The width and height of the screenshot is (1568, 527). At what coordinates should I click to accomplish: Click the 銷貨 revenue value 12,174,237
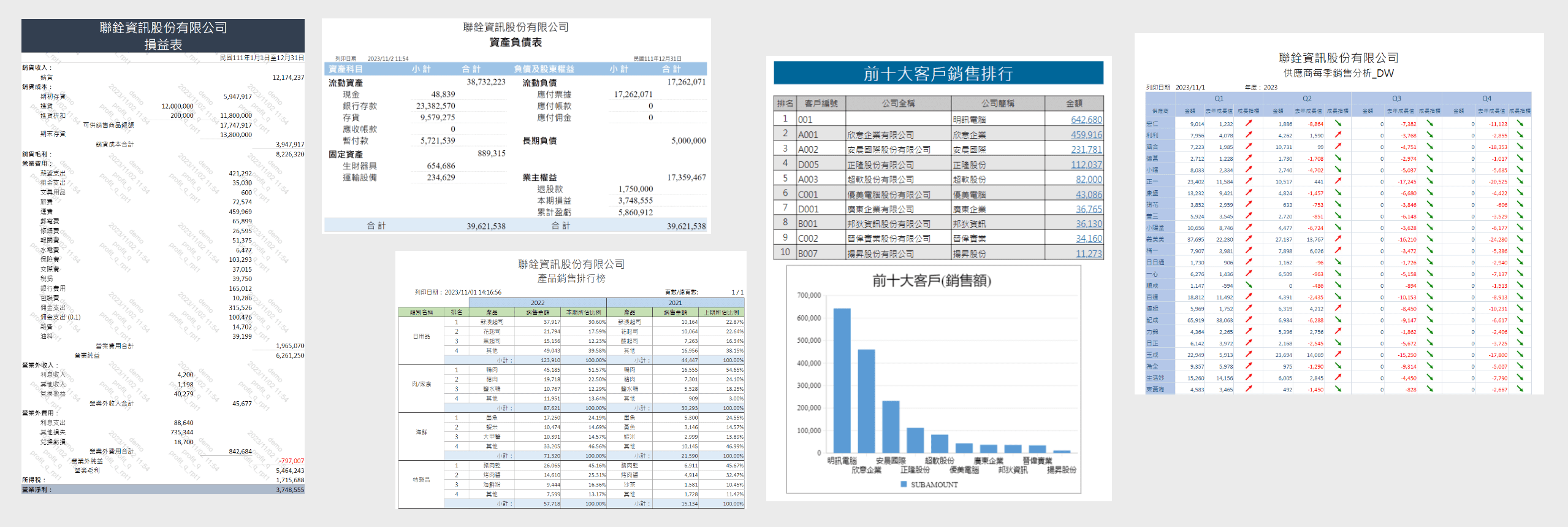pos(288,77)
